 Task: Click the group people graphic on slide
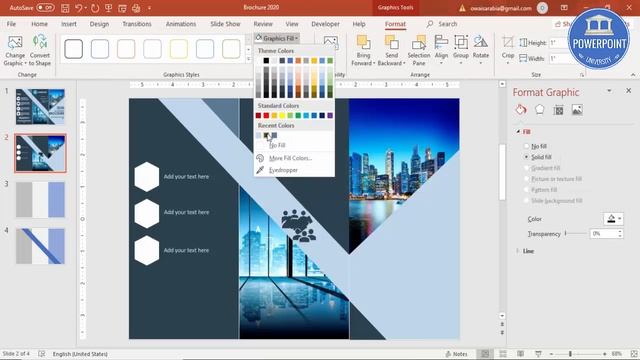[x=298, y=226]
